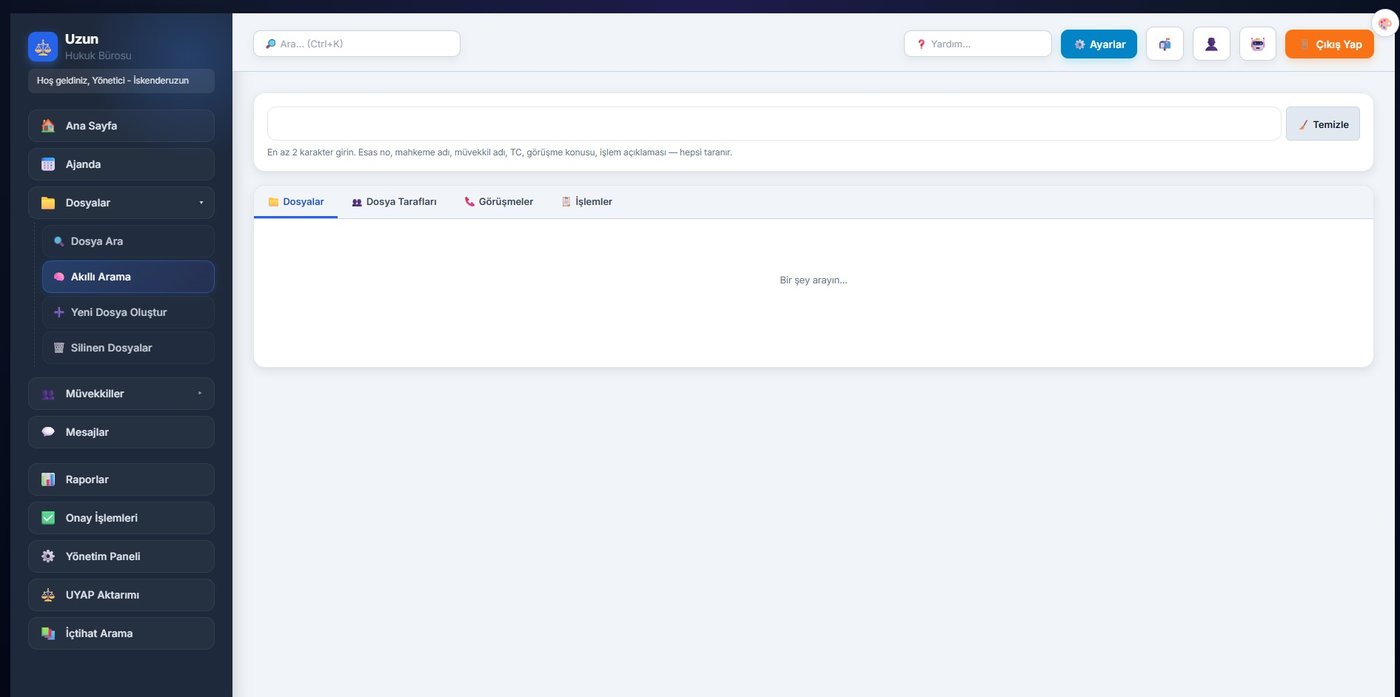Collapse the Dosyalar sidebar section arrow
This screenshot has height=697, width=1400.
coord(201,203)
